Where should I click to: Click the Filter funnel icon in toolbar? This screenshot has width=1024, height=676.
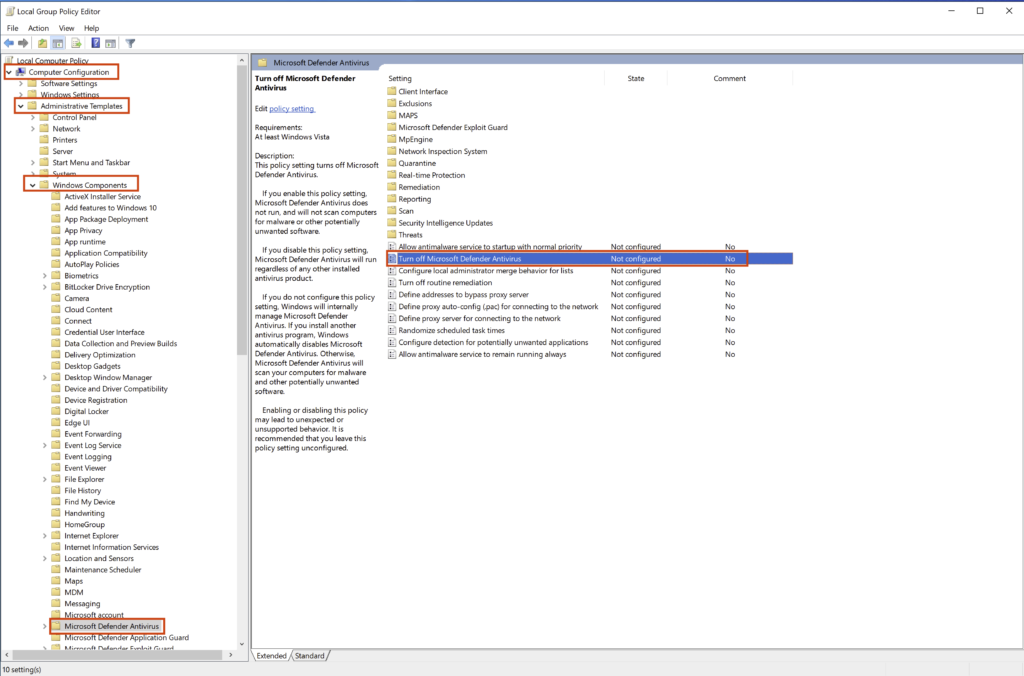130,43
